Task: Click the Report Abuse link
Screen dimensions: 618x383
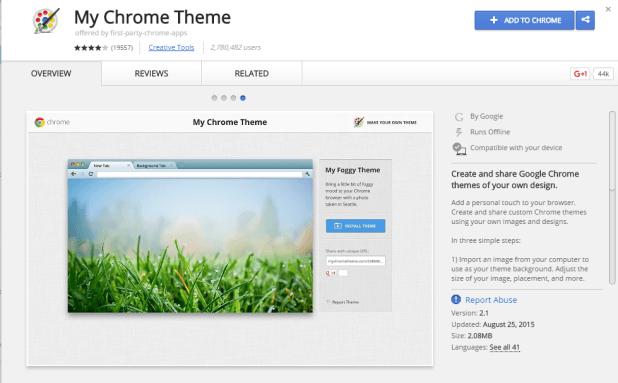Action: click(x=491, y=300)
